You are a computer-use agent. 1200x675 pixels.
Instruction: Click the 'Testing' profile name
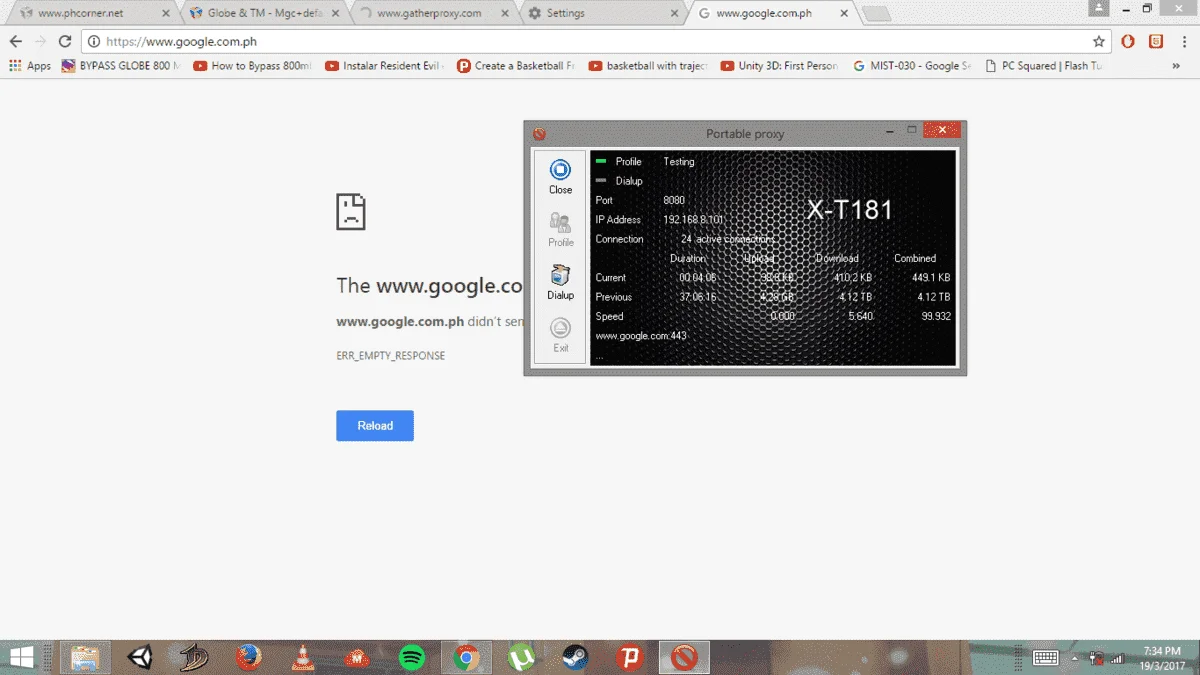tap(679, 161)
